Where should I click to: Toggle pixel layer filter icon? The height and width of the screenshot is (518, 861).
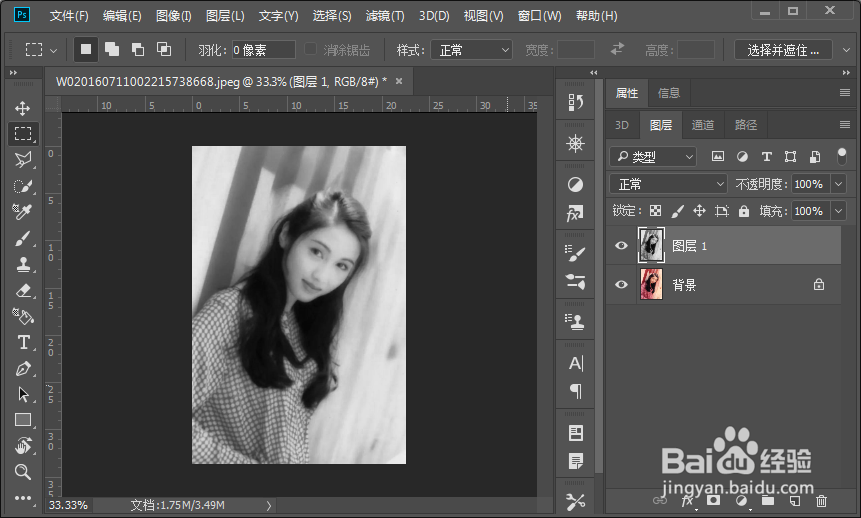pyautogui.click(x=718, y=157)
